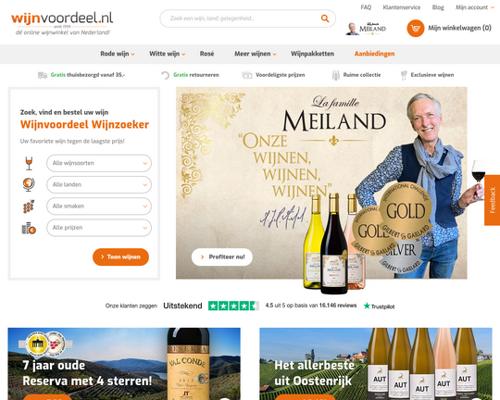Click the grapes icon beside Alle smaken

pyautogui.click(x=29, y=206)
